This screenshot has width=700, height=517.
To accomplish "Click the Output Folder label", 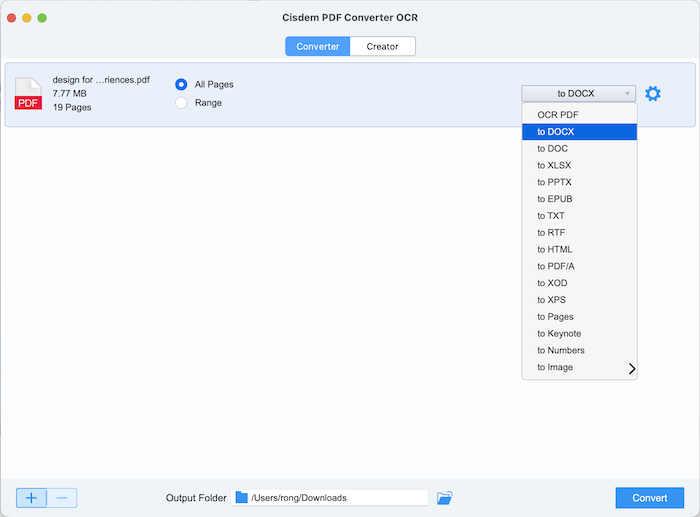I will (x=196, y=498).
